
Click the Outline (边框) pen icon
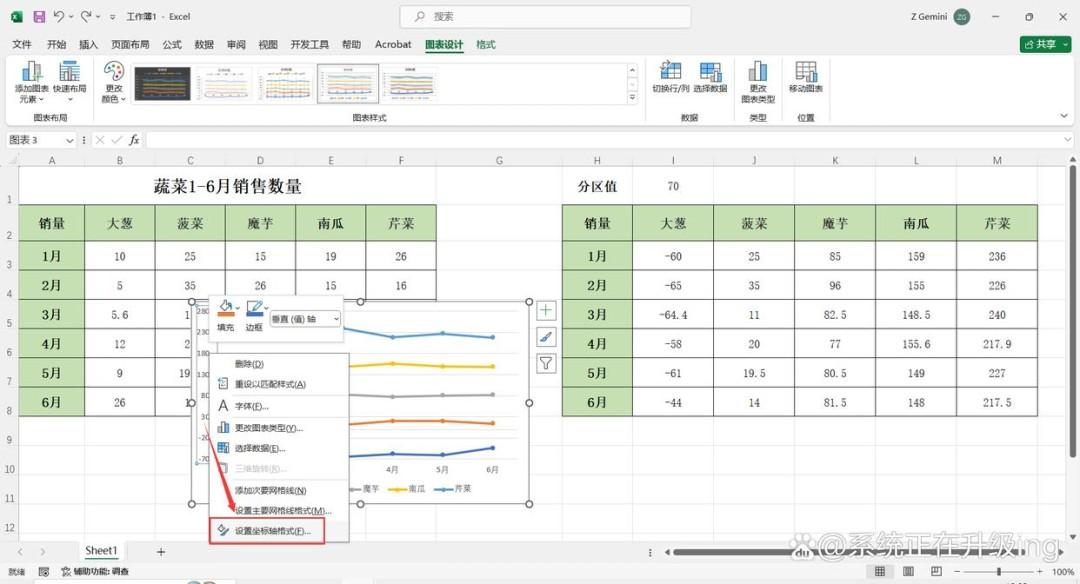254,308
